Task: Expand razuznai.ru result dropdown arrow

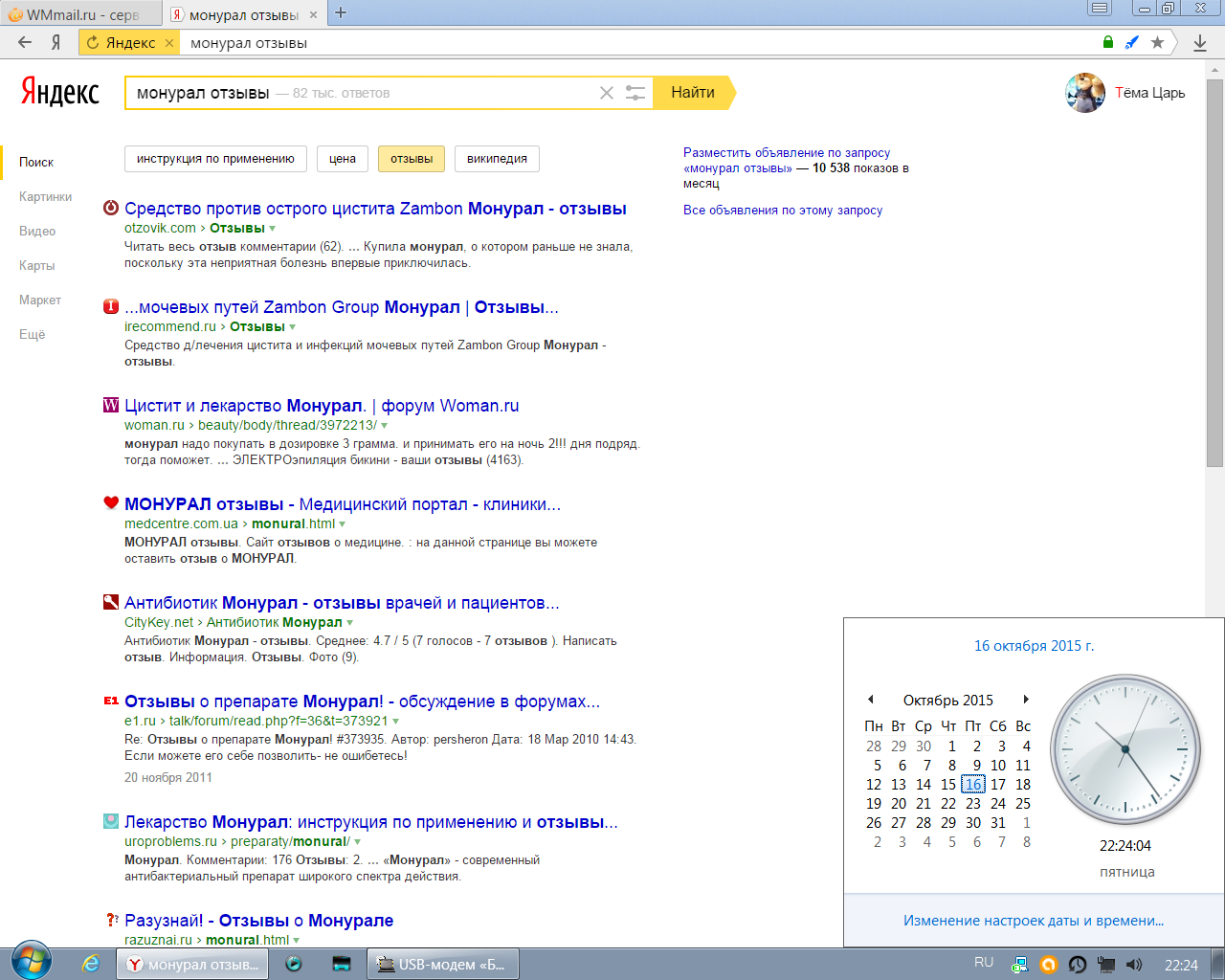Action: click(x=297, y=941)
